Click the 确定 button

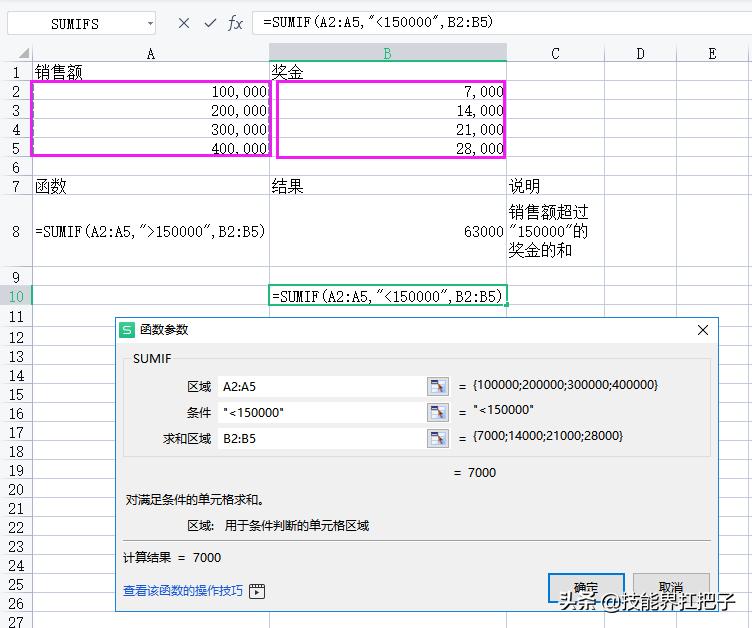[x=586, y=588]
